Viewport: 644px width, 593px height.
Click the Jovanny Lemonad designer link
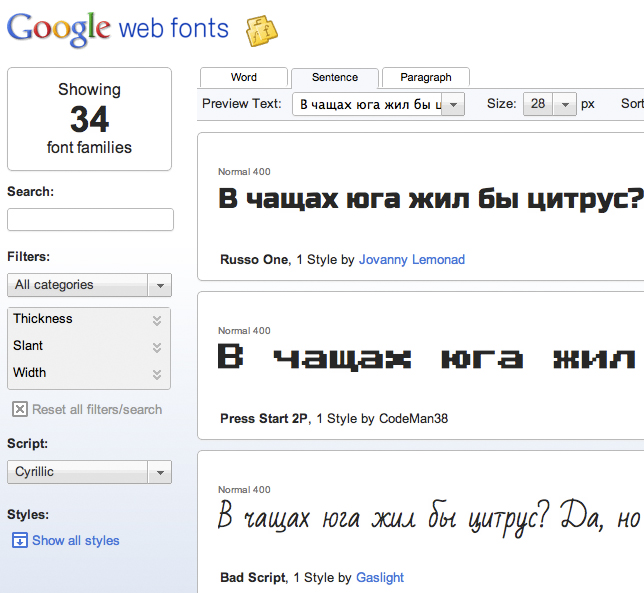pyautogui.click(x=412, y=260)
